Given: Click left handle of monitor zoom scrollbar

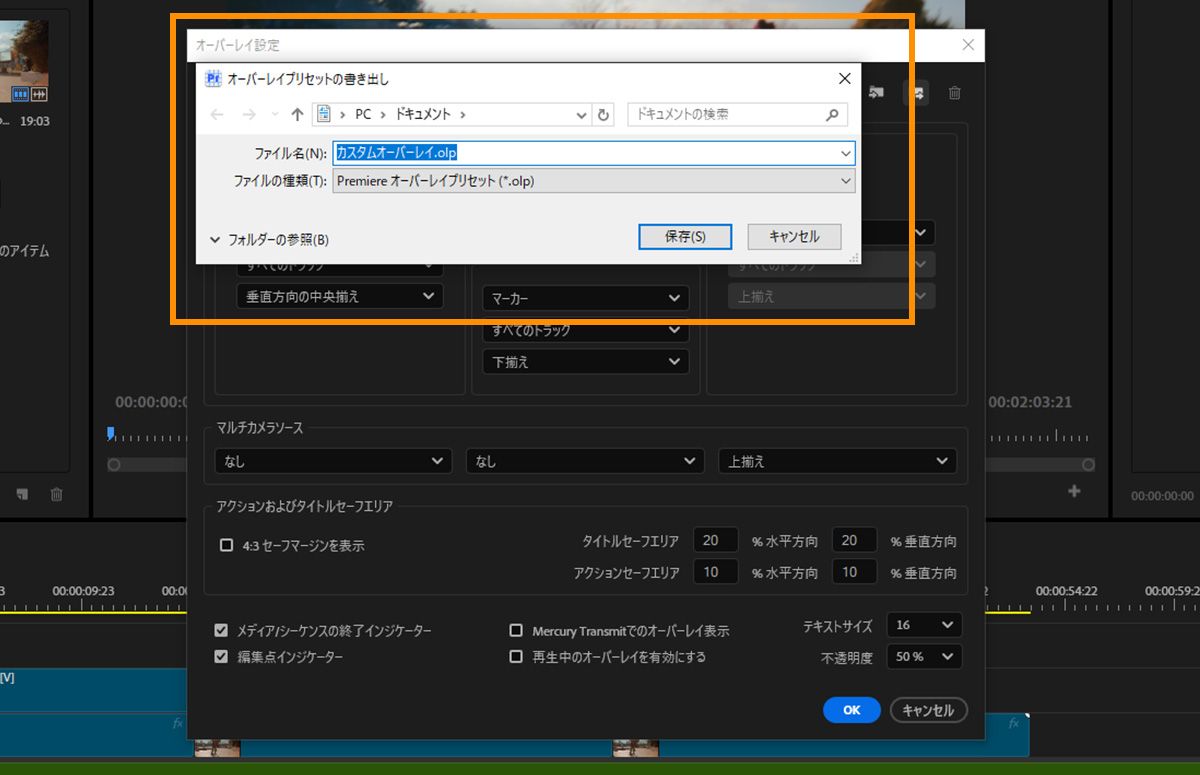Looking at the screenshot, I should click(x=114, y=465).
